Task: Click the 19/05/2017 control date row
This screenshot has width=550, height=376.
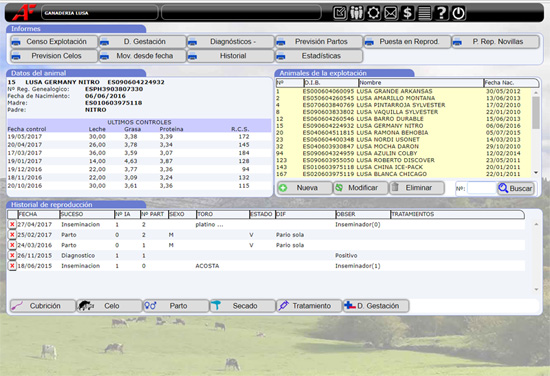Action: (x=139, y=137)
